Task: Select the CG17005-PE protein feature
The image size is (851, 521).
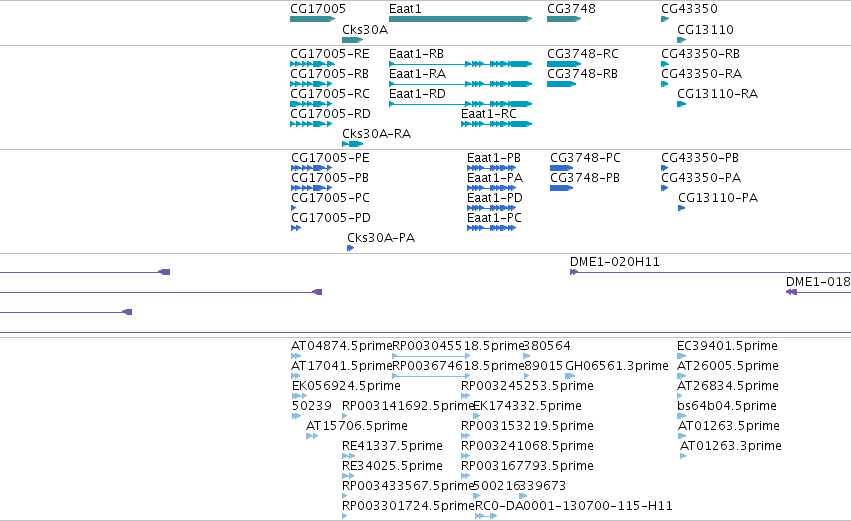Action: click(x=311, y=168)
